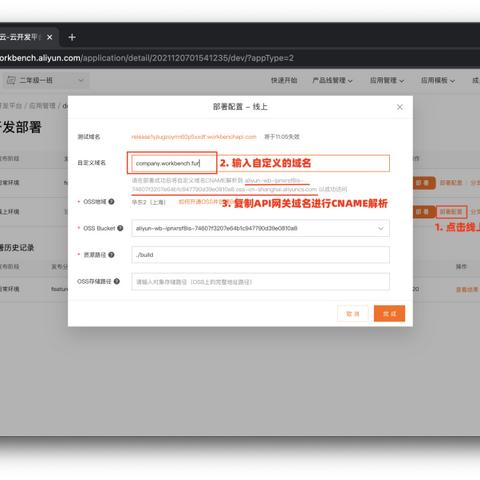Select the CNAME target aliyun-wb domain text
The height and width of the screenshot is (480, 480).
pos(224,185)
